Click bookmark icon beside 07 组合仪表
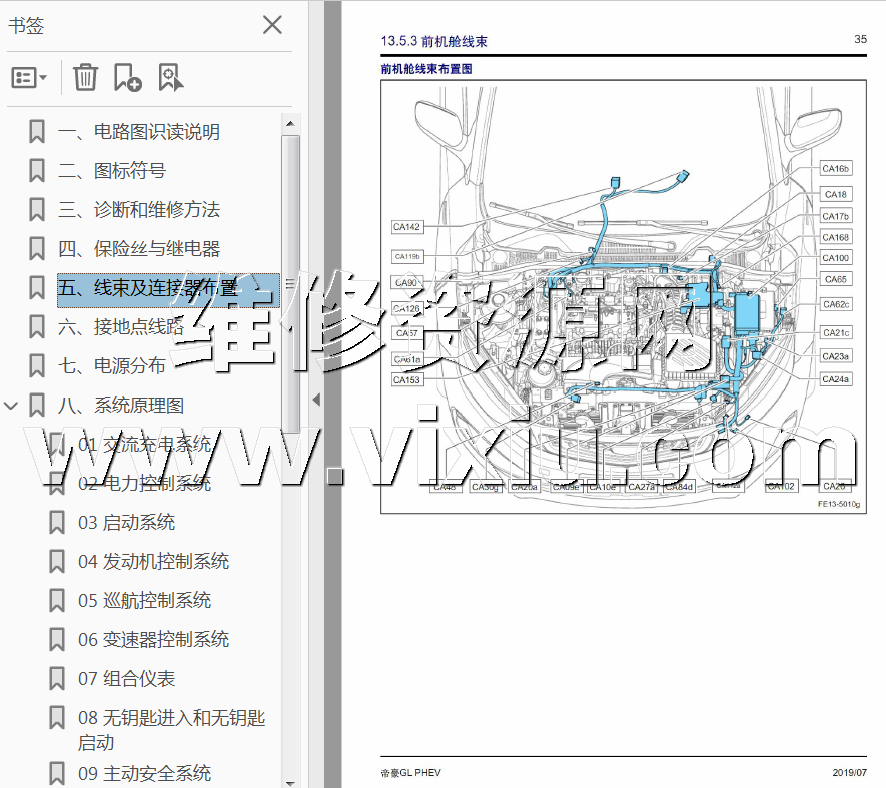The image size is (886, 788). [x=57, y=678]
